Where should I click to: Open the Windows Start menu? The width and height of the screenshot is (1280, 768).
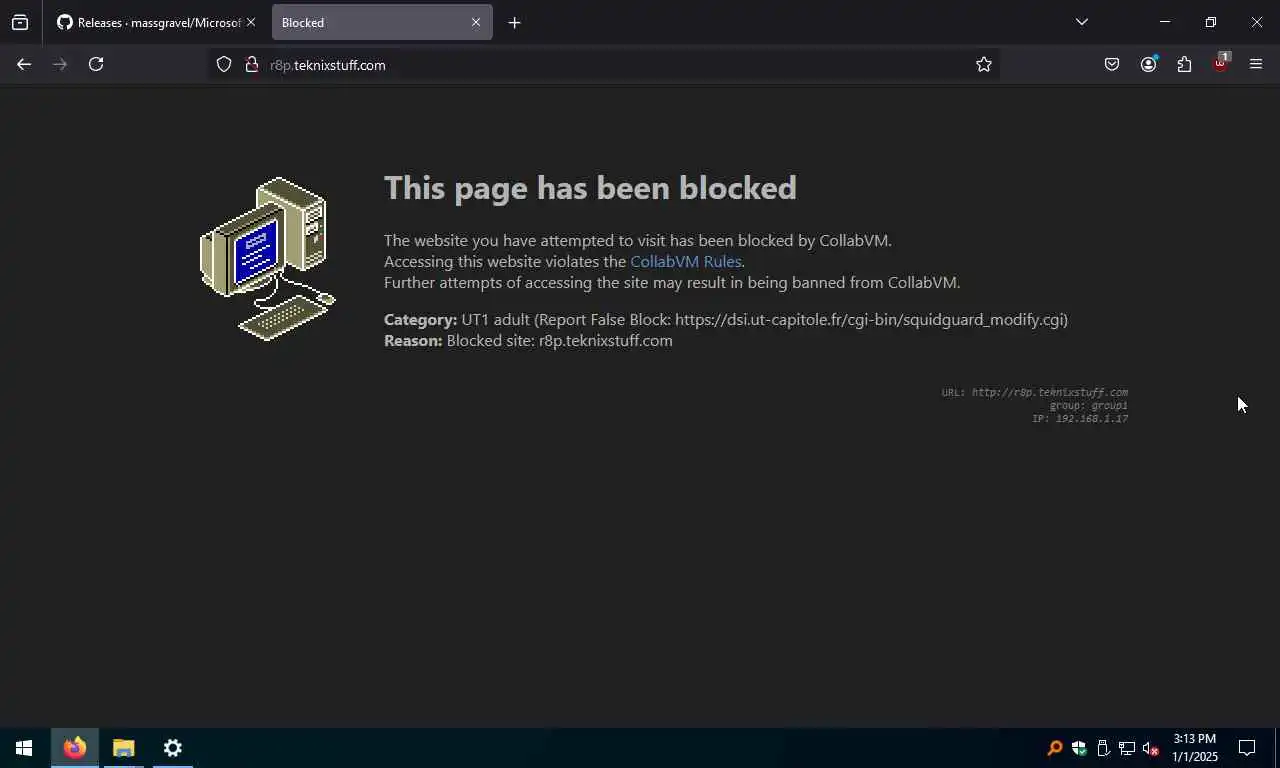24,748
